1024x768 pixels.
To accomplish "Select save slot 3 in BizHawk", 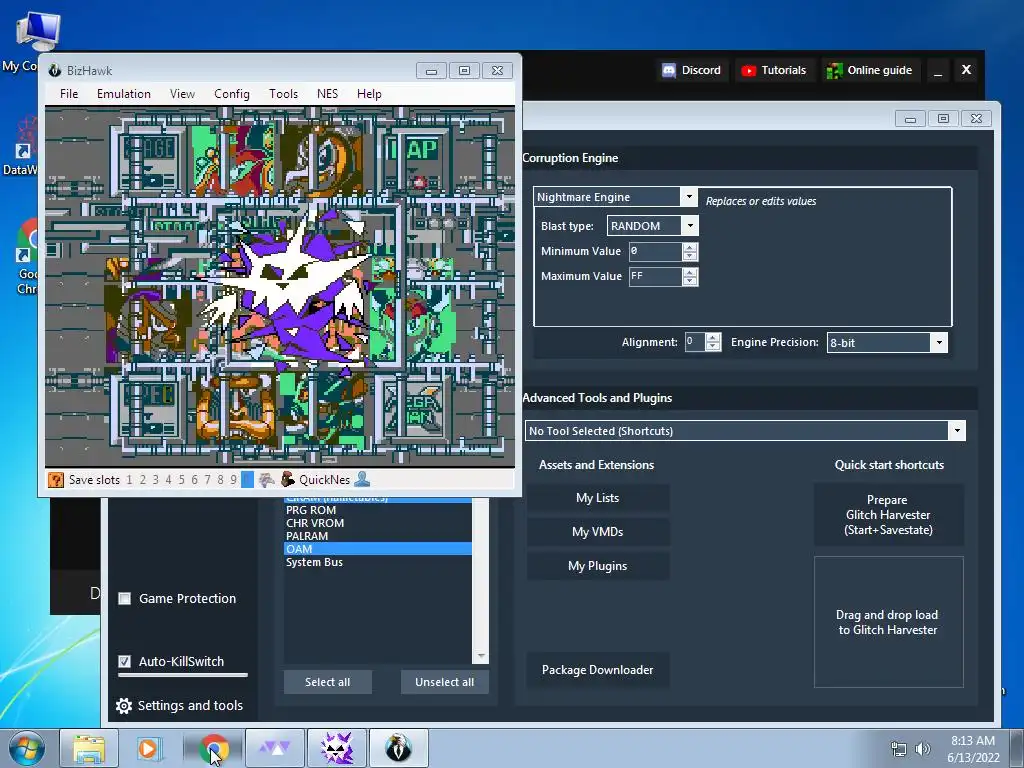I will coord(155,480).
